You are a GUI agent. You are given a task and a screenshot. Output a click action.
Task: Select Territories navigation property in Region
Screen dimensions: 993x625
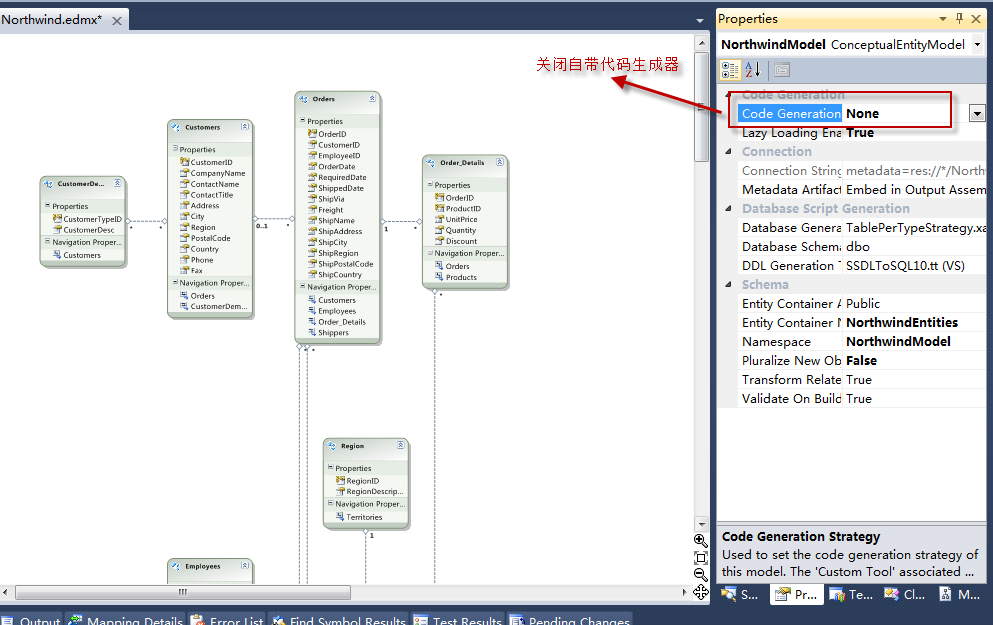coord(364,517)
